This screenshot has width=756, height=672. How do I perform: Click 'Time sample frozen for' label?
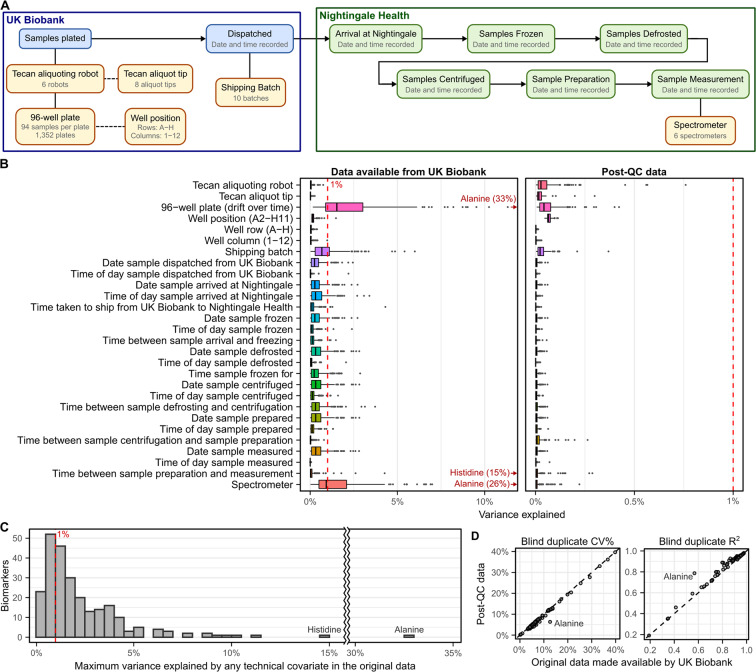click(x=241, y=374)
